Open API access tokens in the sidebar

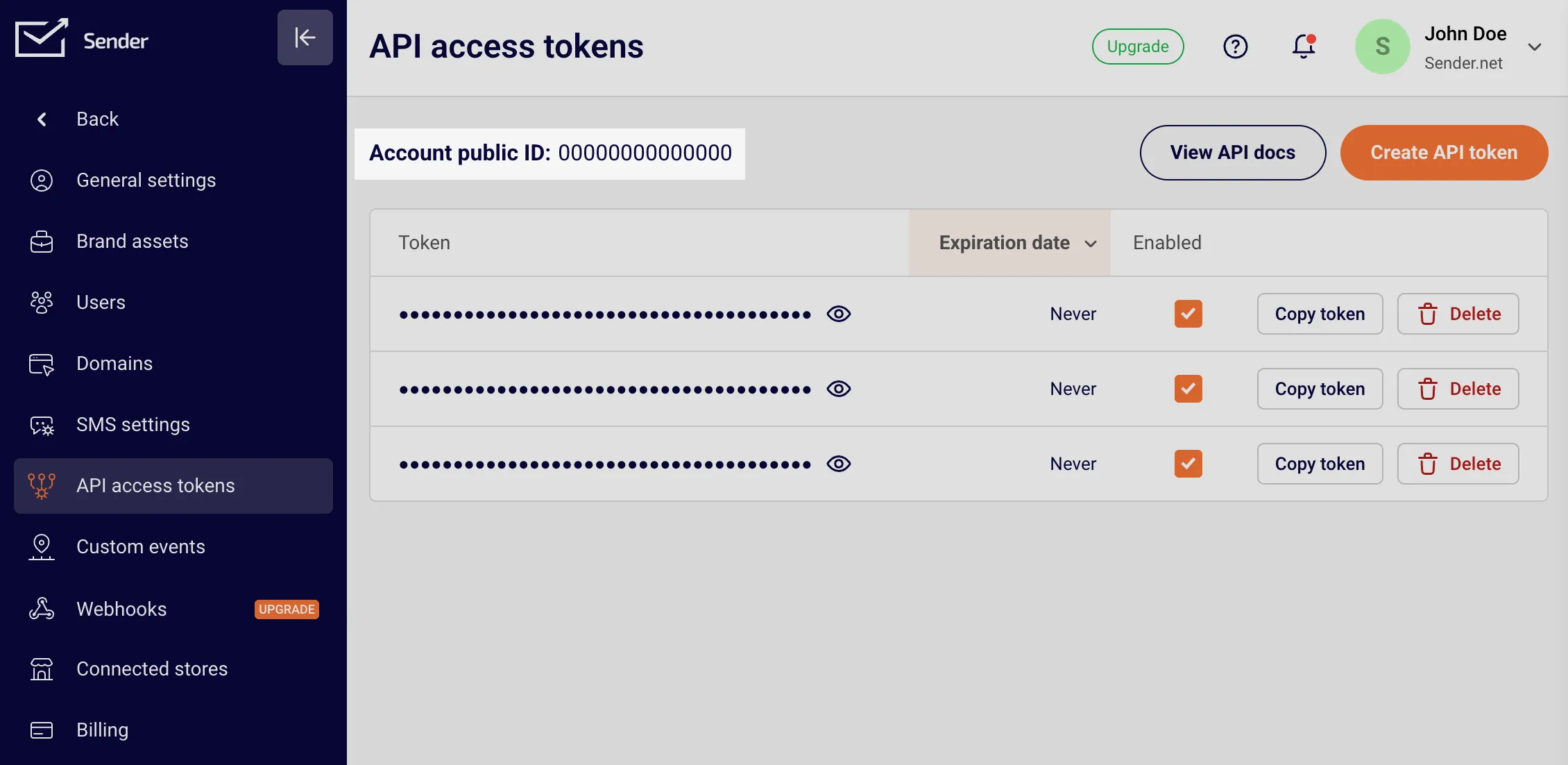[x=155, y=485]
